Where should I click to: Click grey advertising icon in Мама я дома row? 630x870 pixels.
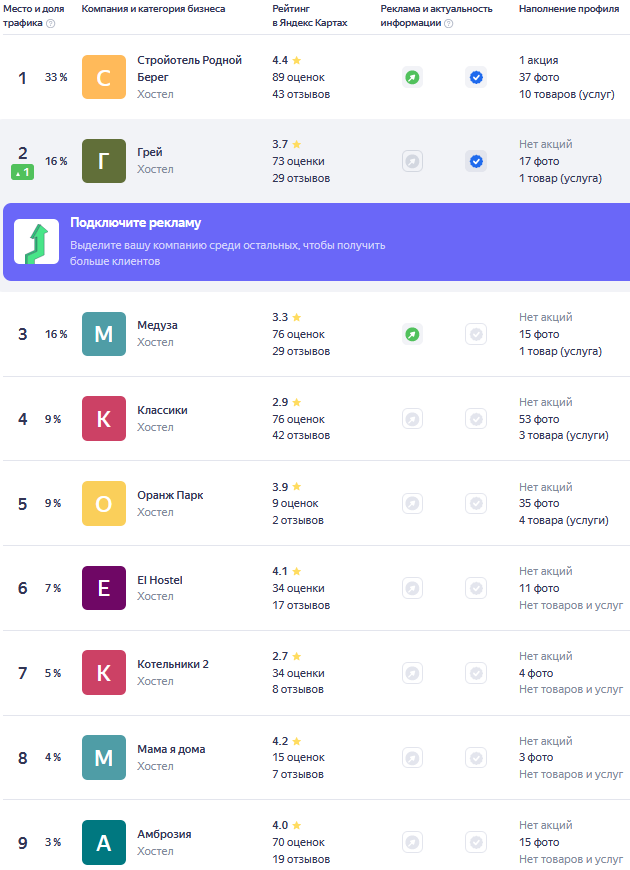(412, 757)
